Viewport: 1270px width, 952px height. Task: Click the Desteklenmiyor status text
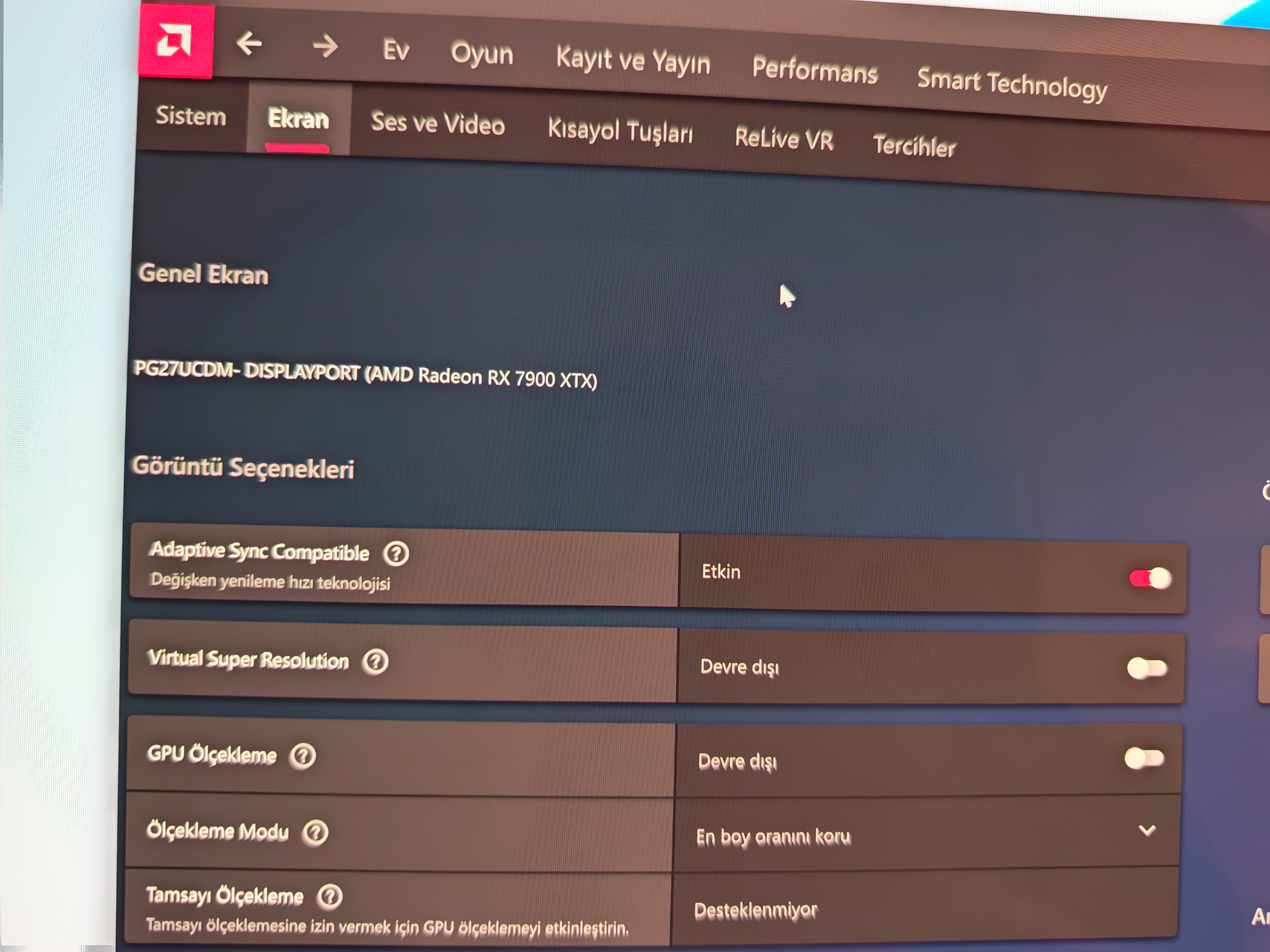click(x=755, y=910)
